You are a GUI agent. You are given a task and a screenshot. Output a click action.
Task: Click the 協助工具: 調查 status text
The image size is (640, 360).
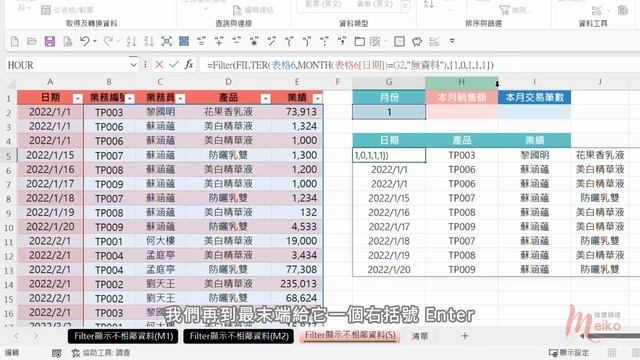coord(106,353)
